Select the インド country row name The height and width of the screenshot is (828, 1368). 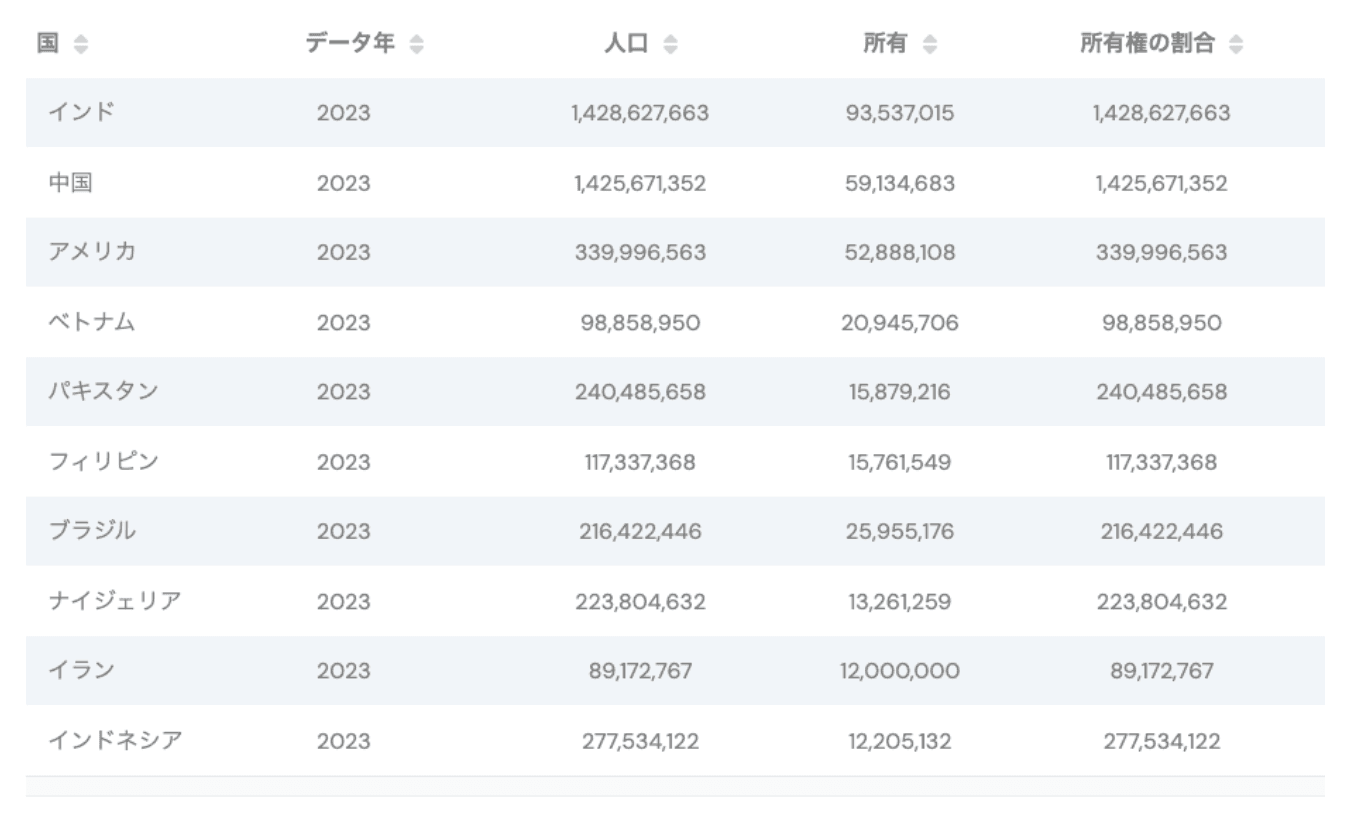pyautogui.click(x=81, y=112)
